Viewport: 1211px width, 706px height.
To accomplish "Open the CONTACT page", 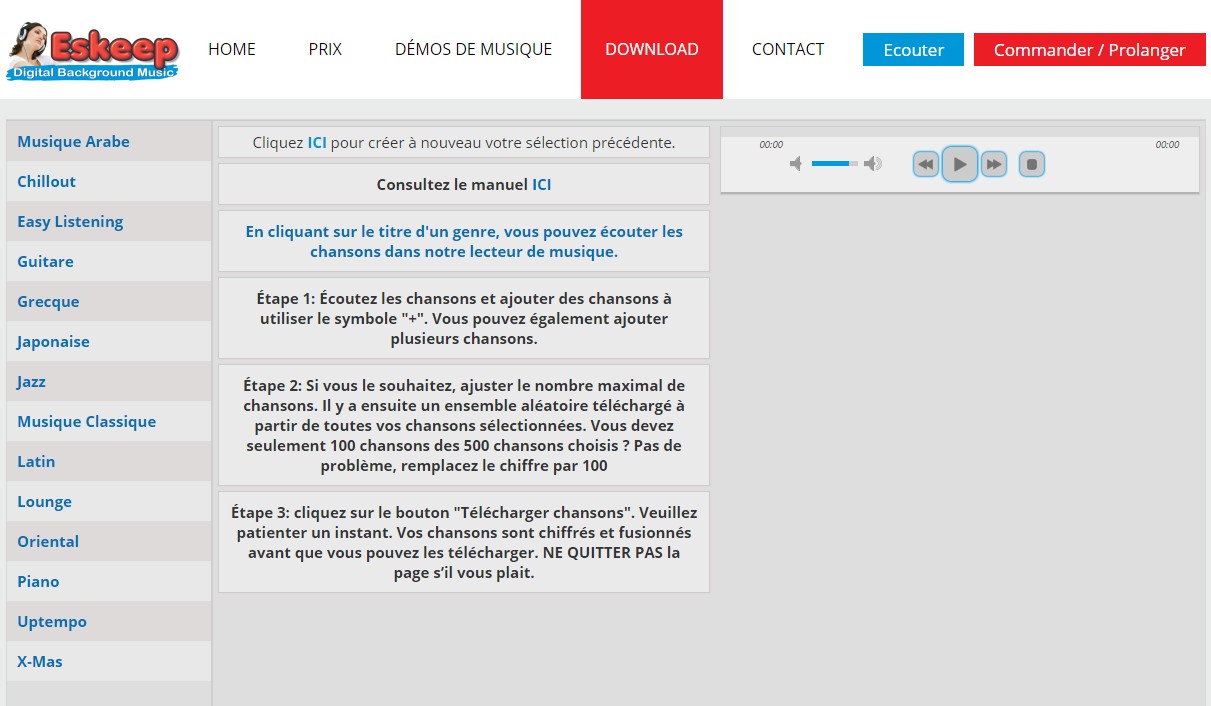I will 788,49.
